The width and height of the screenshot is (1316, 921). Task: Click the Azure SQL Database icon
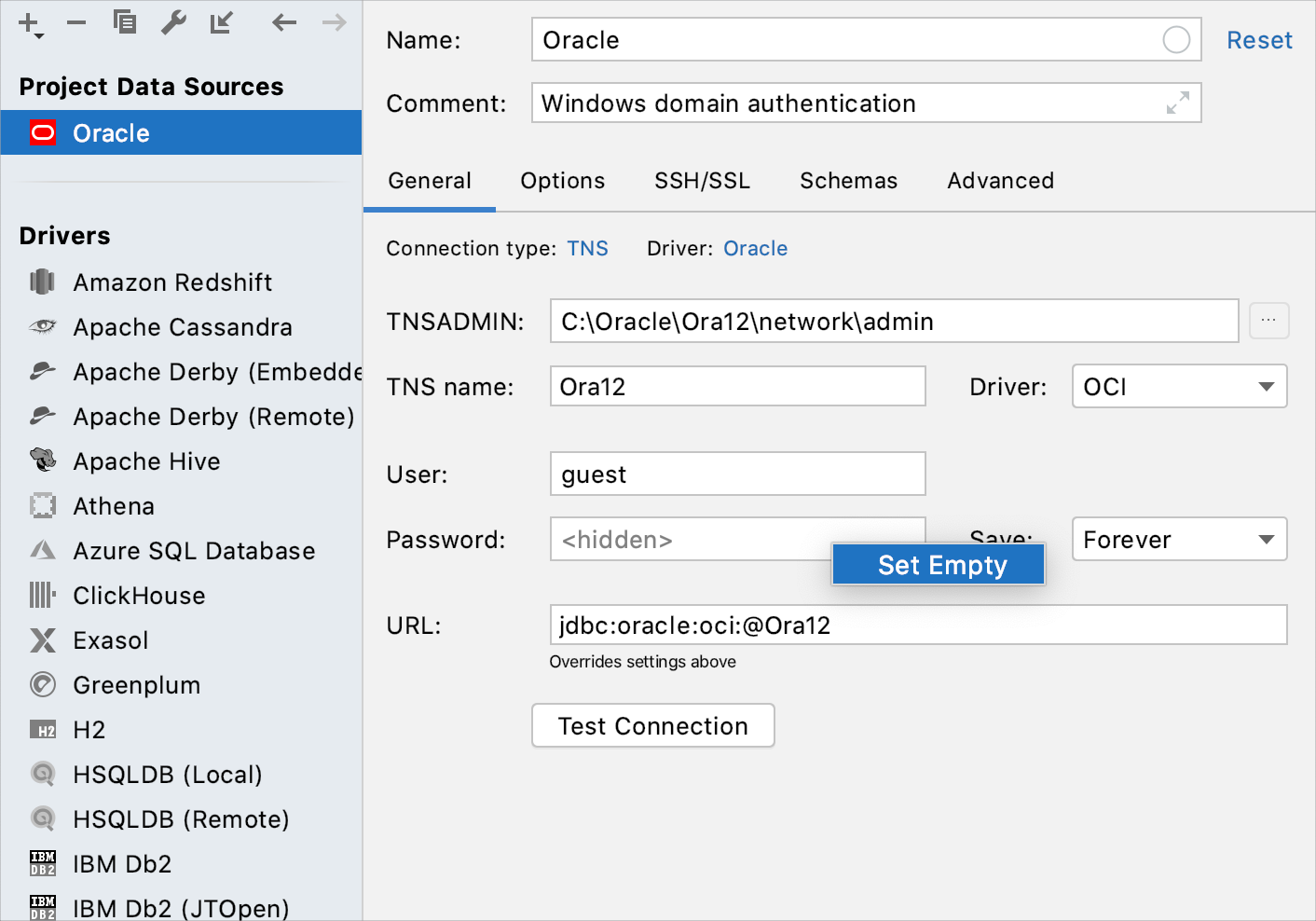(x=42, y=550)
